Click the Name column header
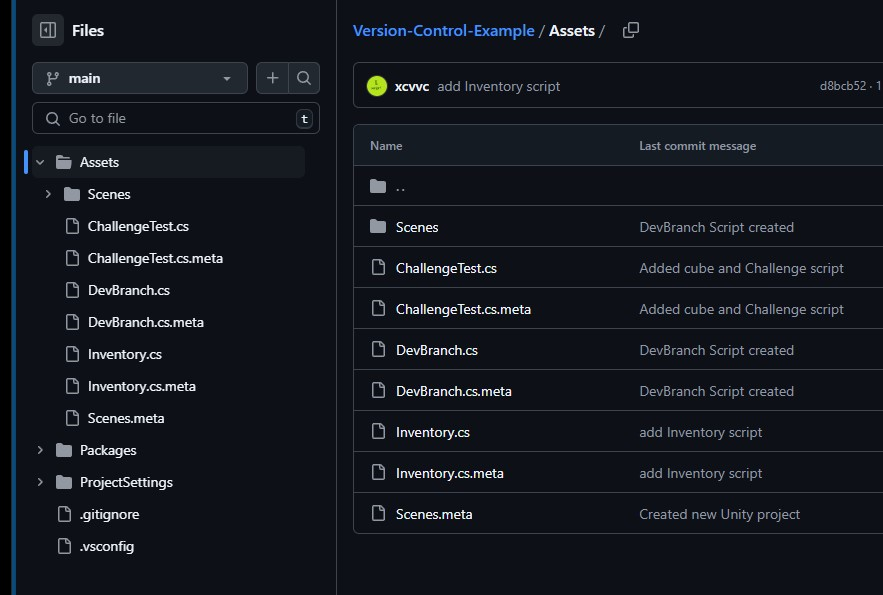The width and height of the screenshot is (883, 595). [386, 146]
